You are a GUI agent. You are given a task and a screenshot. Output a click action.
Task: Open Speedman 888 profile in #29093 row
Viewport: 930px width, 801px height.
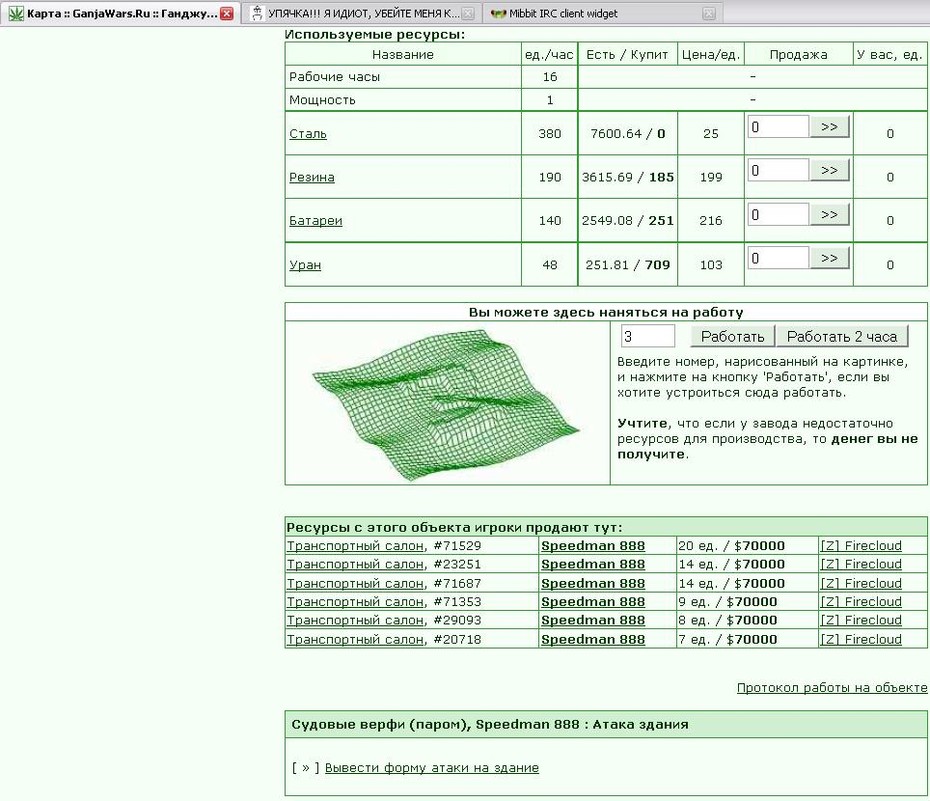(593, 620)
